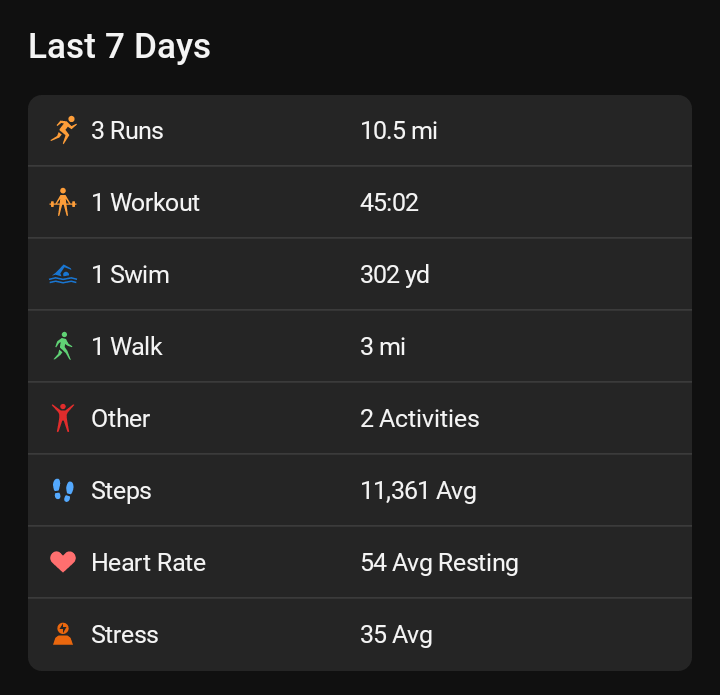Open the 1 Workout label

click(145, 202)
